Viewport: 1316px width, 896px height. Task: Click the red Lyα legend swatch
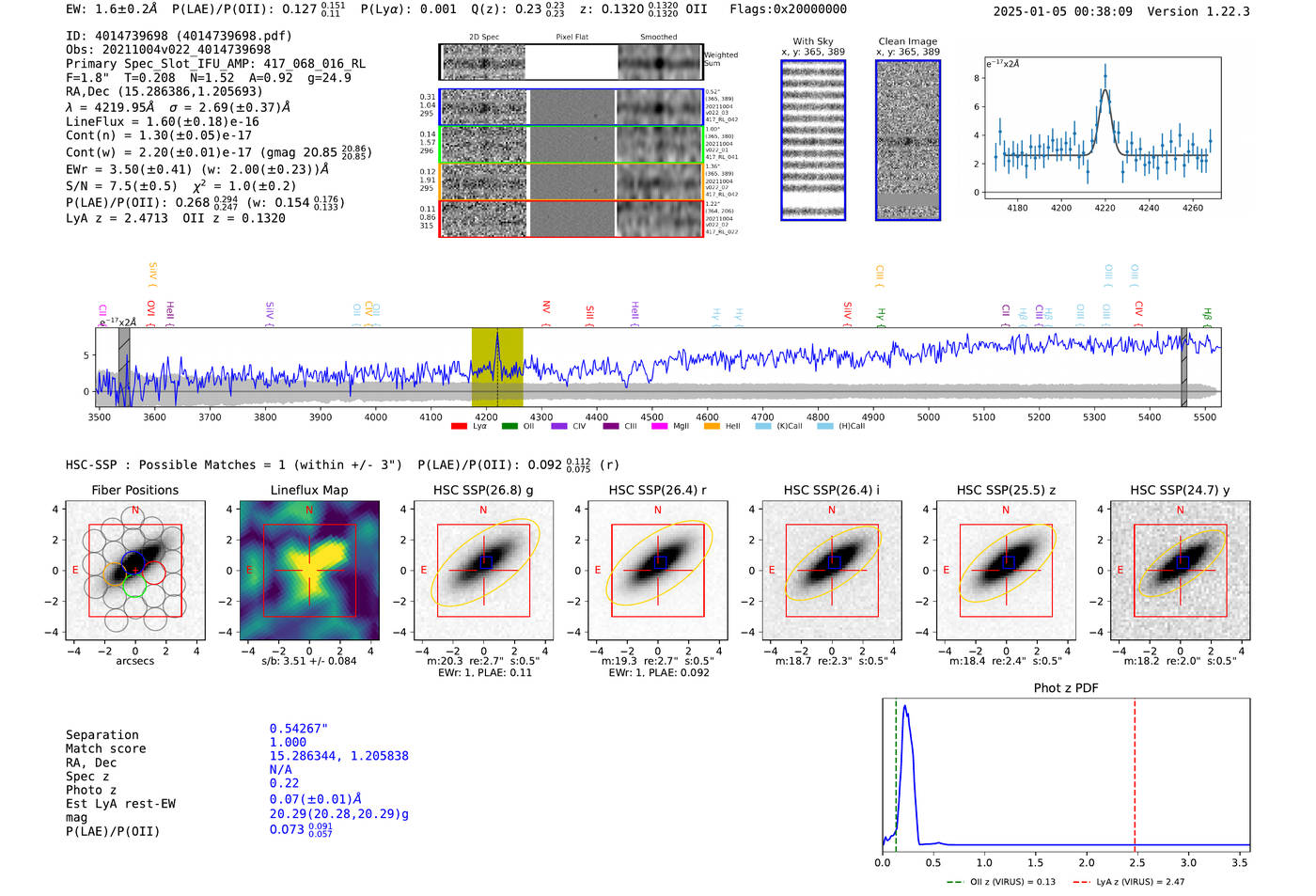[459, 427]
